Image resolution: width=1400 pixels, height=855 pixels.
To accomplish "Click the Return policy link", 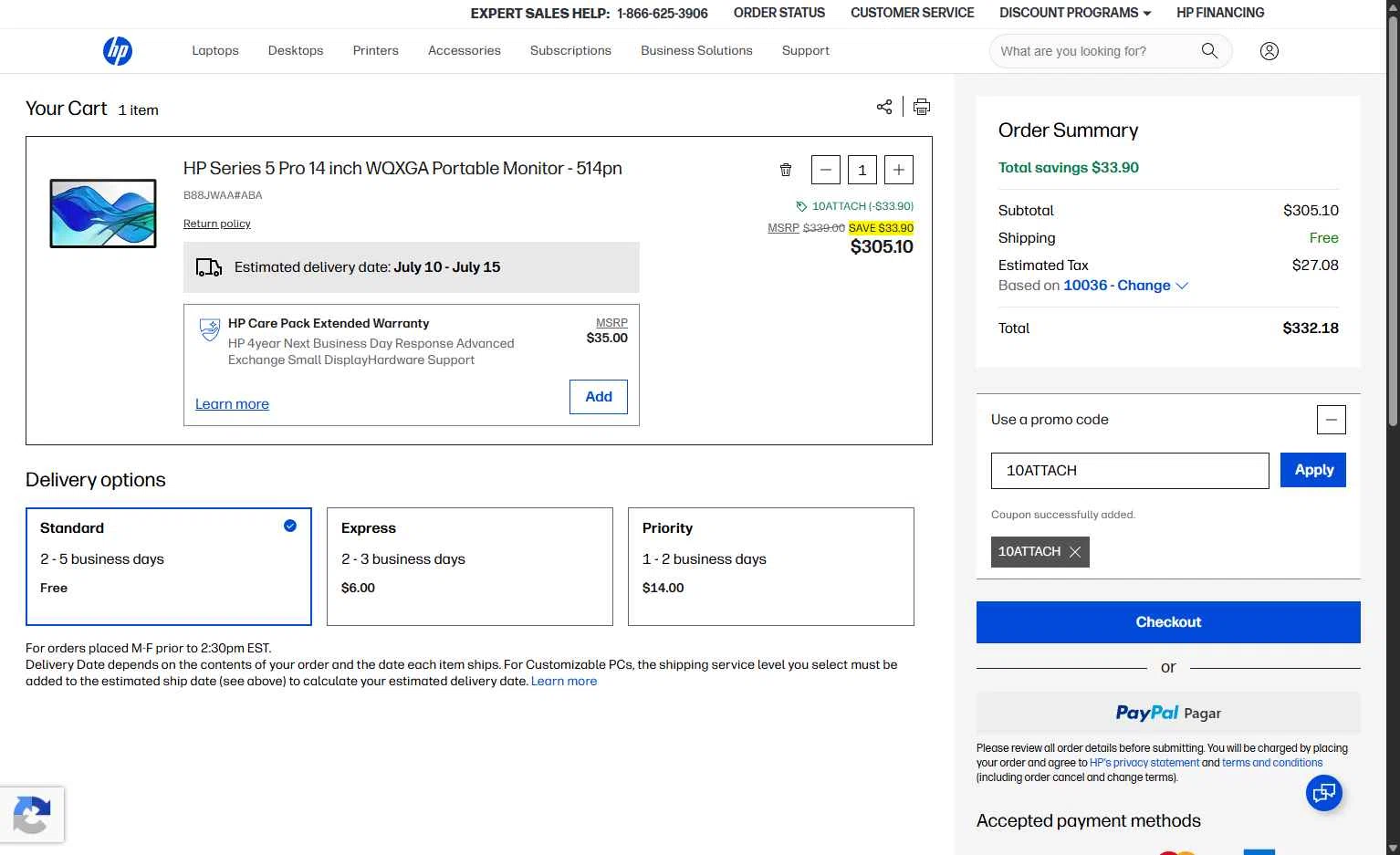I will (x=217, y=224).
